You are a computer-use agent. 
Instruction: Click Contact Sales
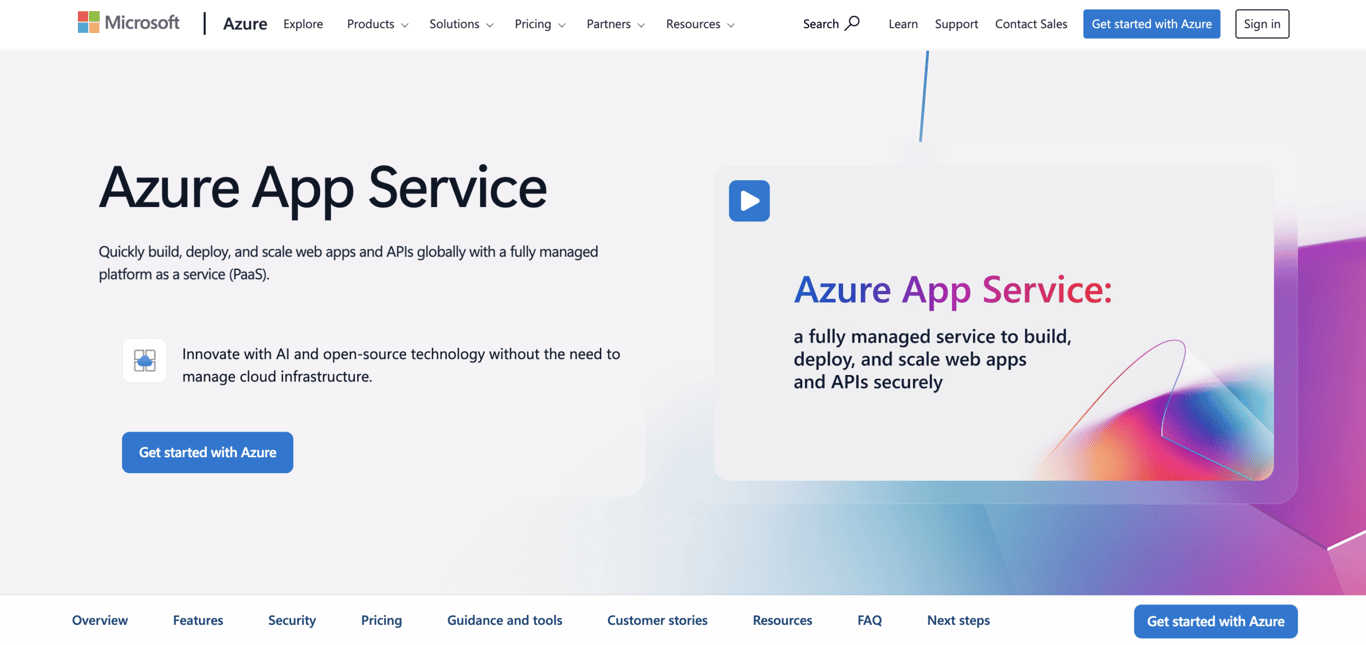tap(1031, 23)
